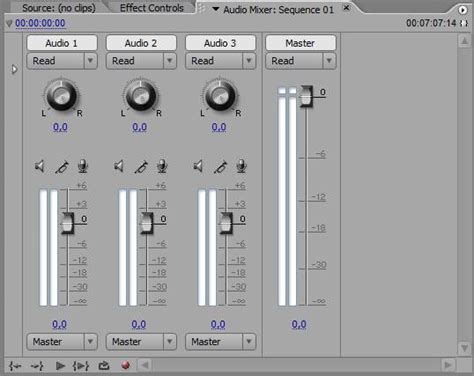474x376 pixels.
Task: Solo the Audio 1 track horn icon
Action: coord(62,167)
